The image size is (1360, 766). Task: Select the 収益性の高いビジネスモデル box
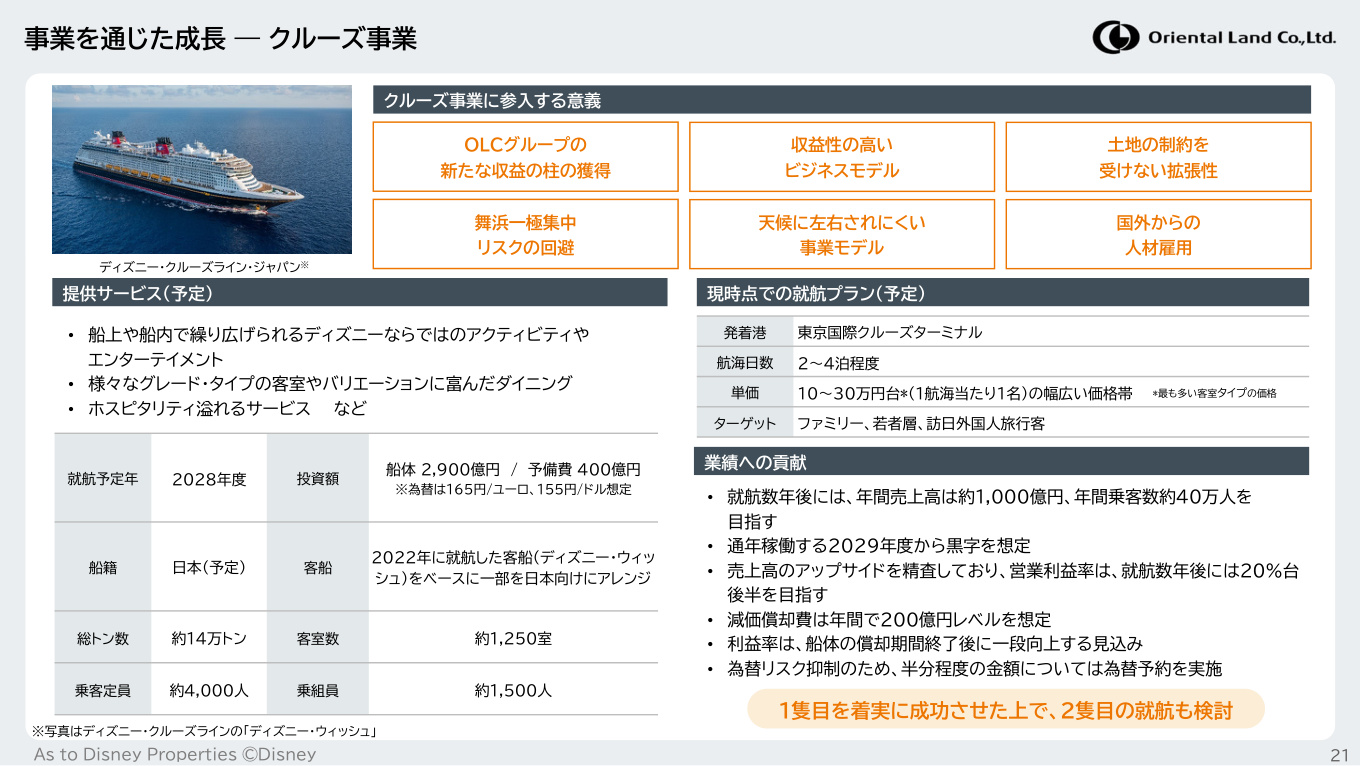click(842, 157)
